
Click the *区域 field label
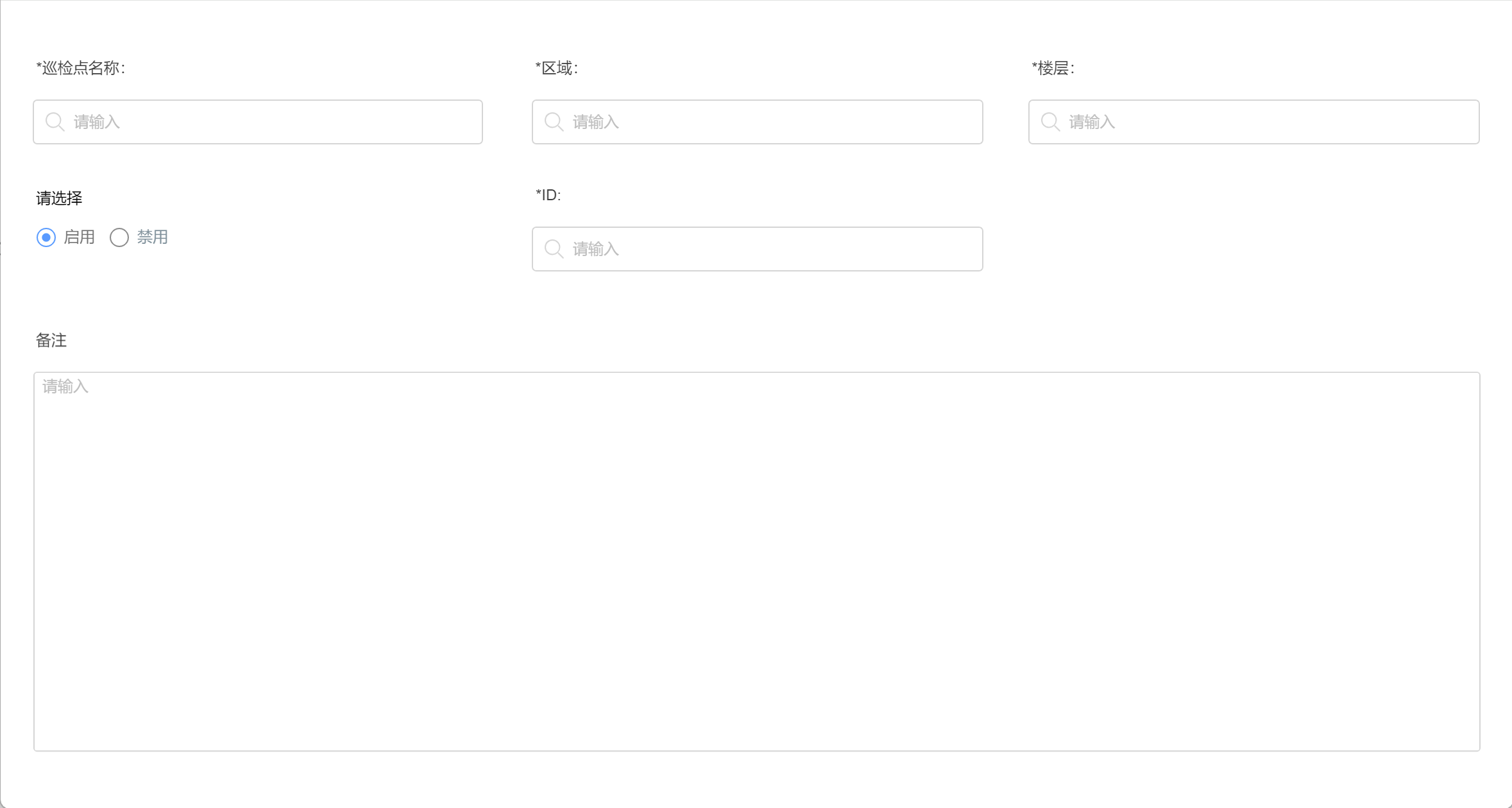pos(557,68)
